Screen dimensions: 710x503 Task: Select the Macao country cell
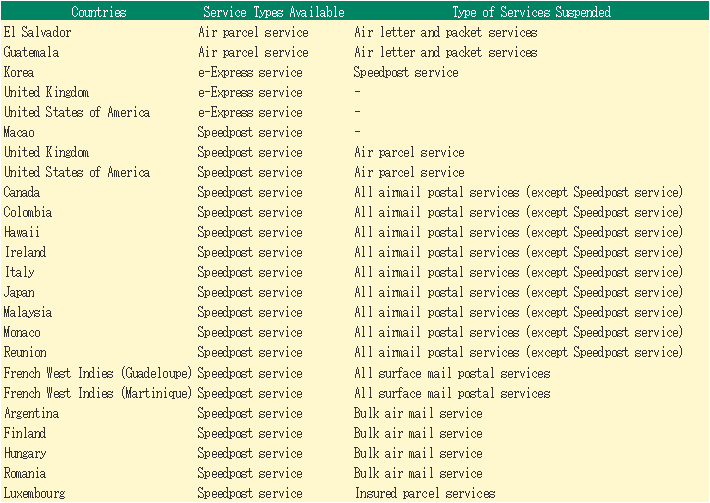click(19, 132)
